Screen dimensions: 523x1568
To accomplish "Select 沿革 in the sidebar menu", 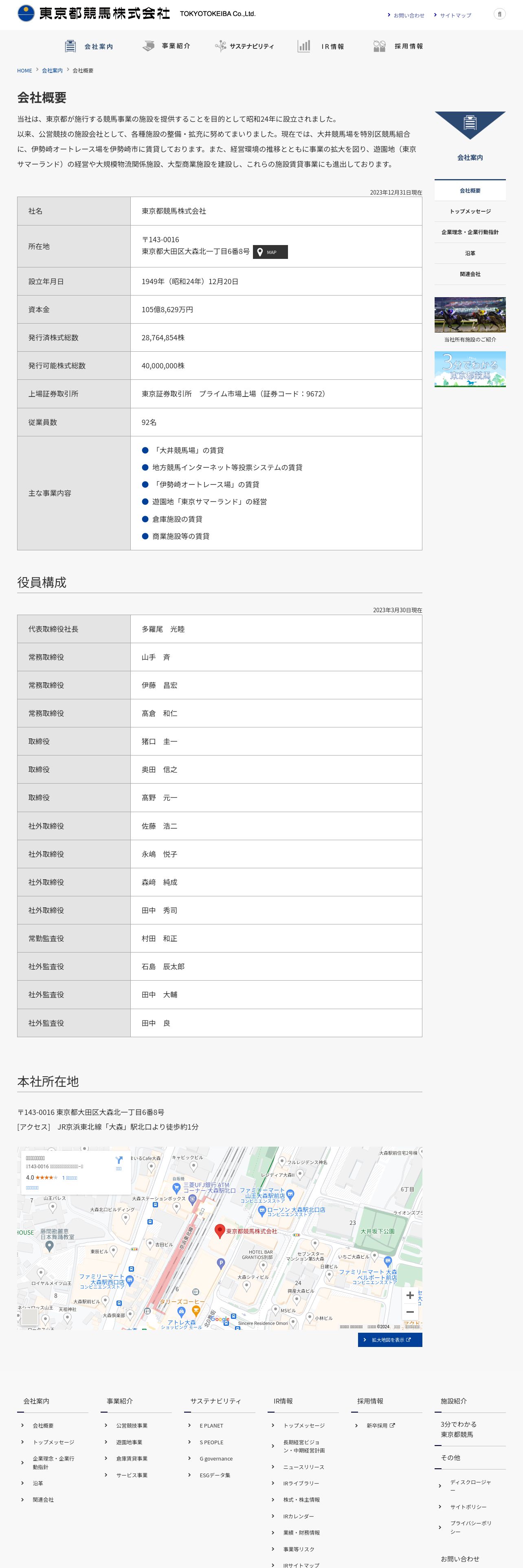I will pos(470,253).
